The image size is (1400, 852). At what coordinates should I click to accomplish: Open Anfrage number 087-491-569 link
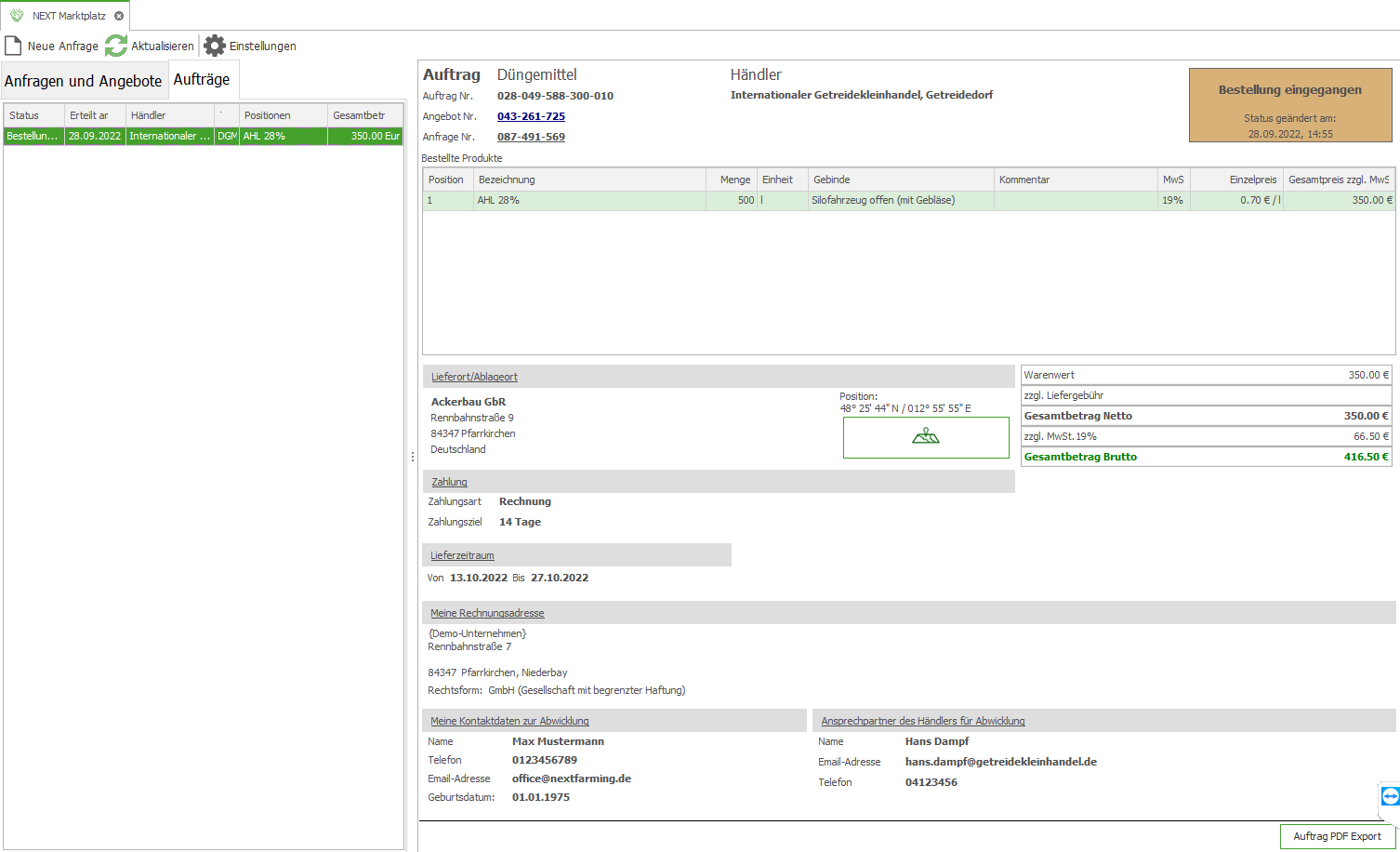(x=531, y=137)
